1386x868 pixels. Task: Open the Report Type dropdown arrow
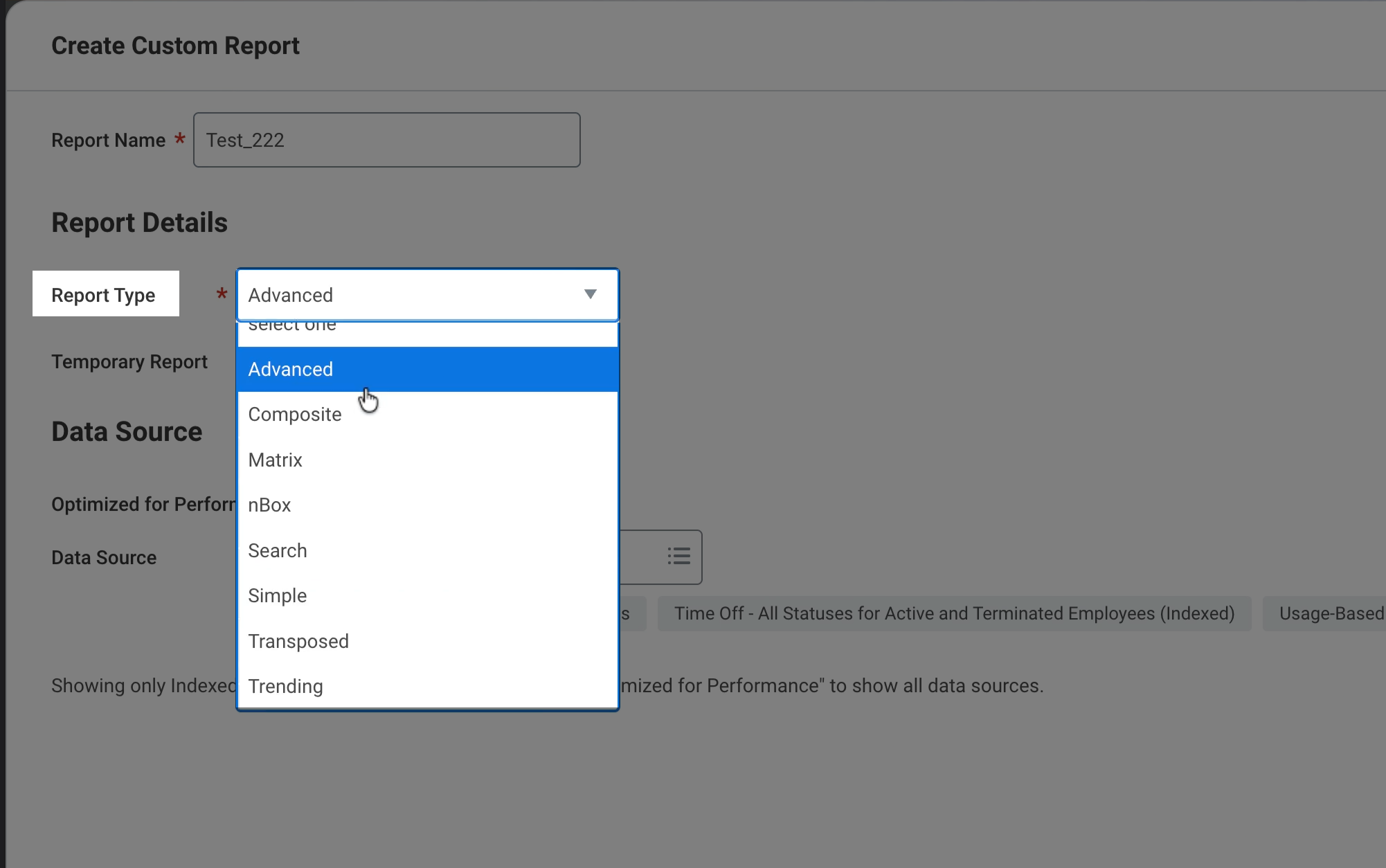click(x=590, y=295)
